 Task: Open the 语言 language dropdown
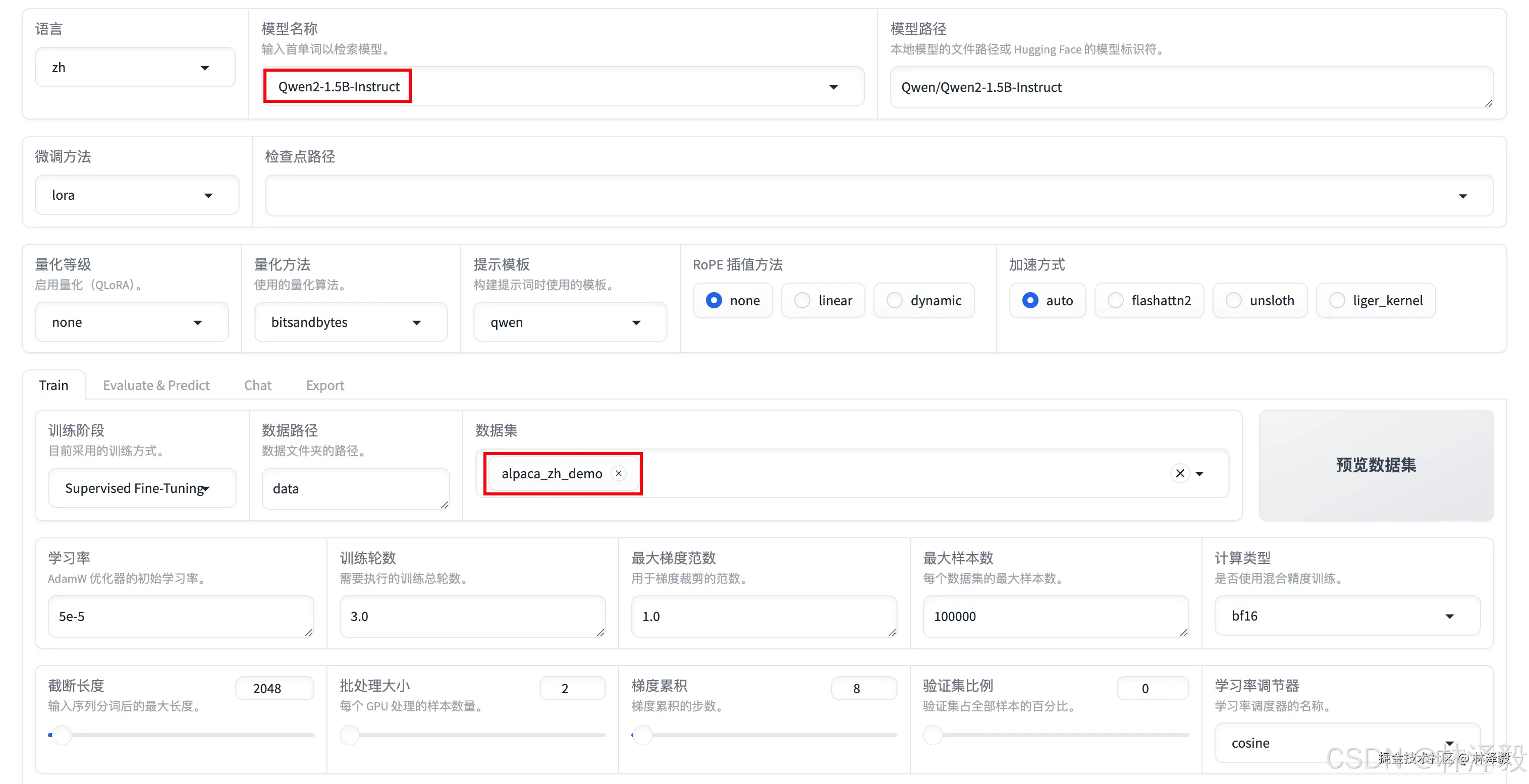click(x=205, y=67)
